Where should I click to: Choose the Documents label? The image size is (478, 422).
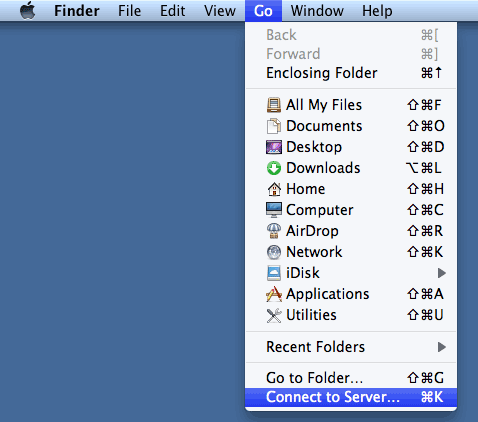pyautogui.click(x=324, y=126)
